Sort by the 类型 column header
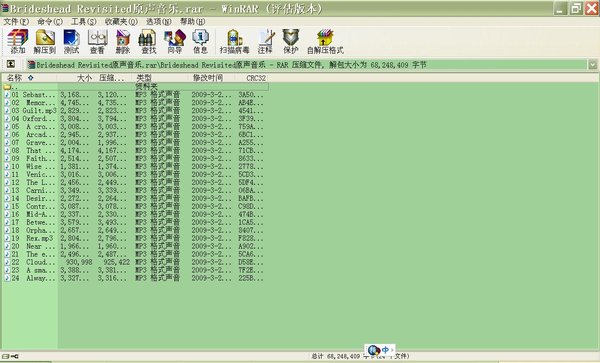Viewport: 600px width, 363px height. coord(160,78)
